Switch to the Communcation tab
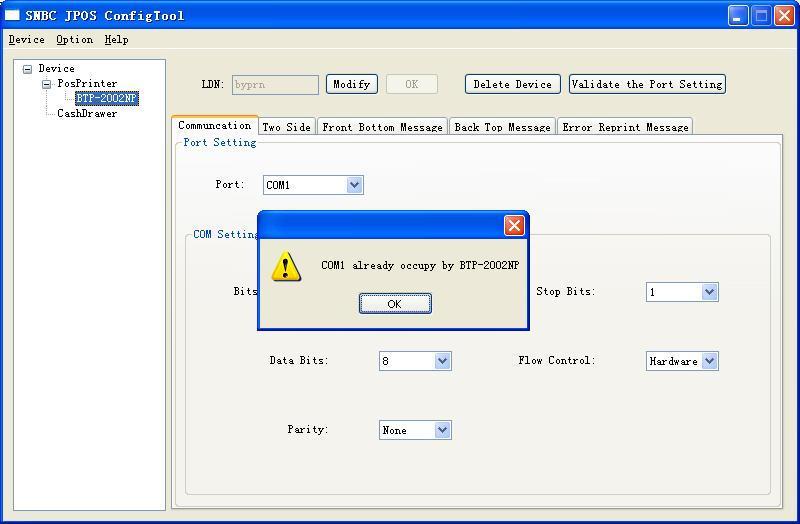Screen dimensions: 800x524 [x=214, y=126]
